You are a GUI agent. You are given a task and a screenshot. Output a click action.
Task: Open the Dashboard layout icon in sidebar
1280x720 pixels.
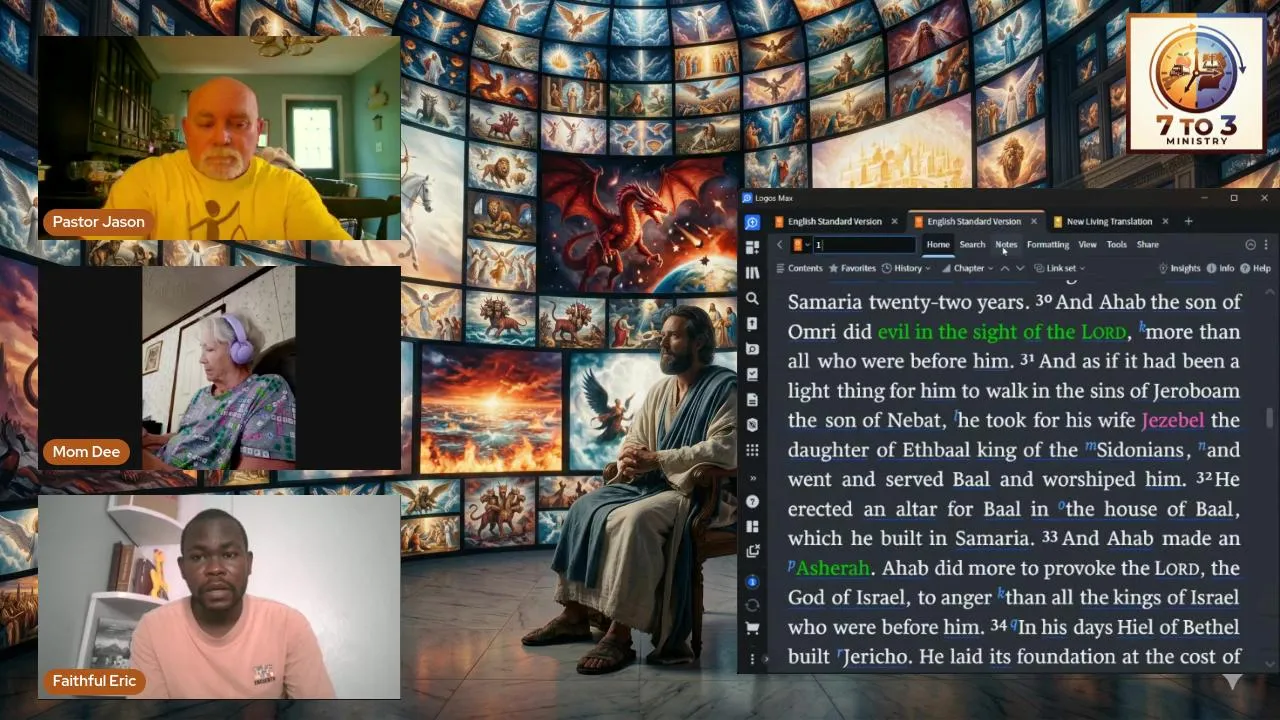tap(752, 247)
